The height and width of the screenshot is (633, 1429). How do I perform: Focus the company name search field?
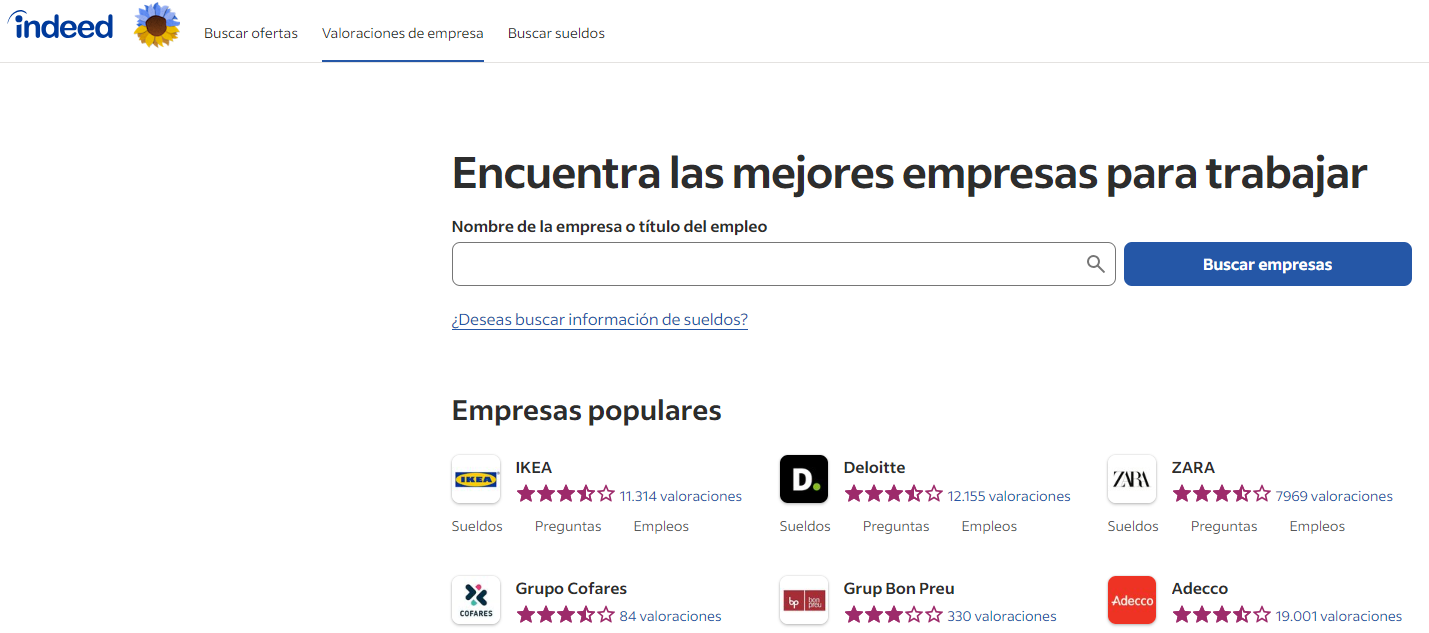tap(765, 264)
